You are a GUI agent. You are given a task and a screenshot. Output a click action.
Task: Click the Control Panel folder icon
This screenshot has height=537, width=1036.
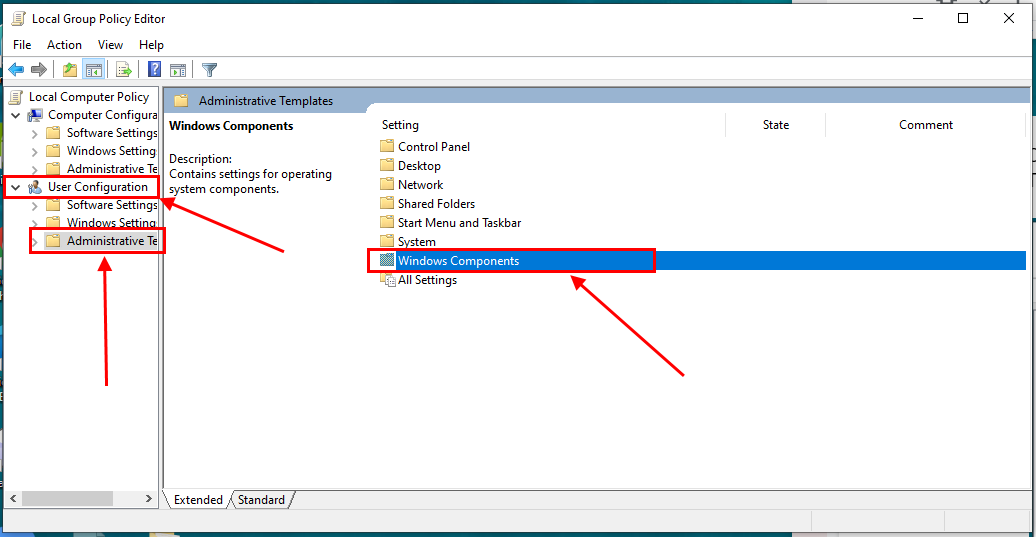coord(387,146)
